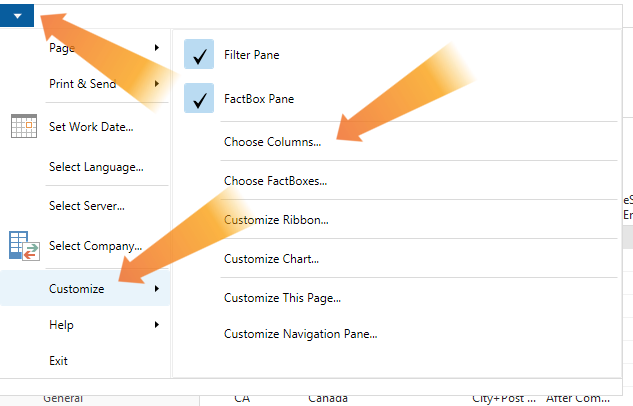Image resolution: width=633 pixels, height=406 pixels.
Task: Click the Set Work Date calendar icon
Action: [24, 126]
